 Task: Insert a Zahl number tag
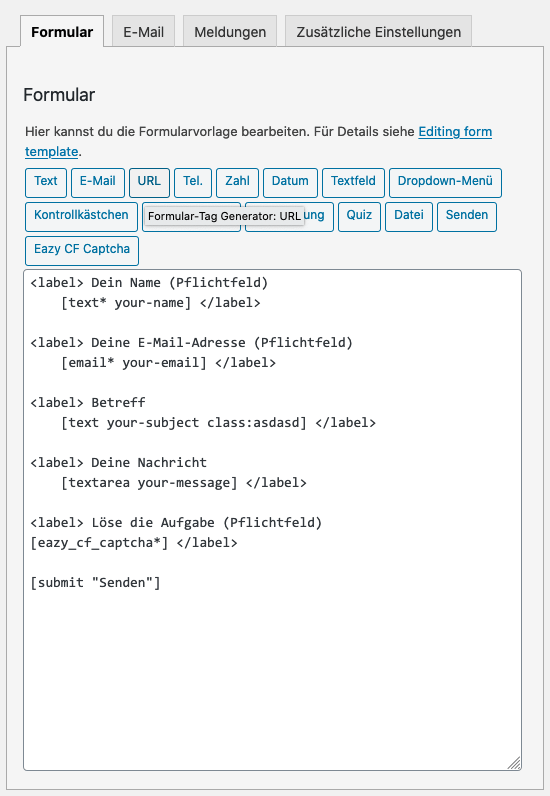point(237,182)
